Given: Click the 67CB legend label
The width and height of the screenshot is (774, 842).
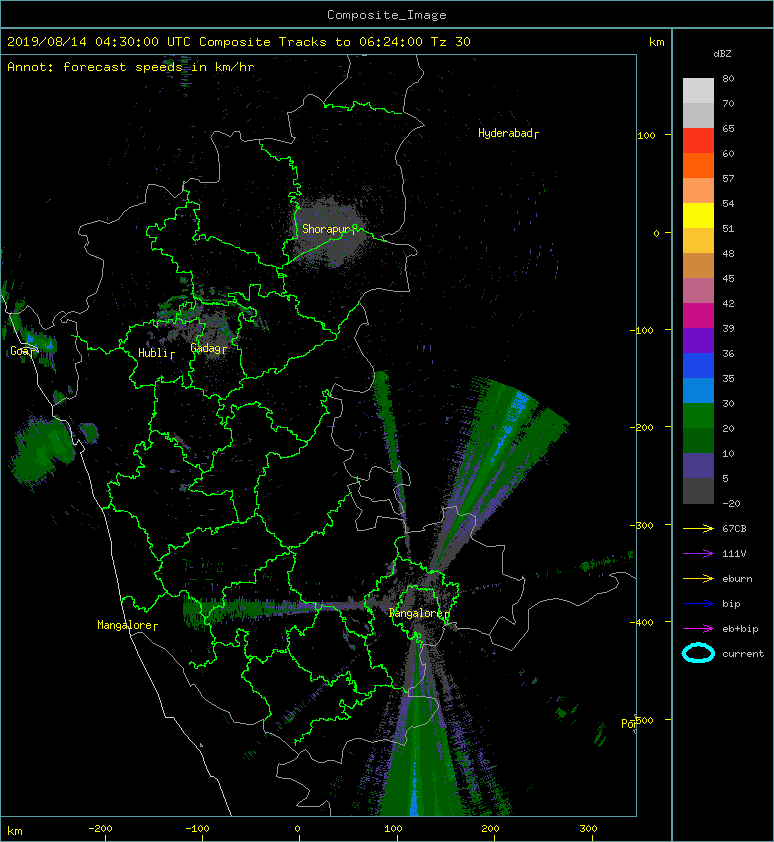Looking at the screenshot, I should click(x=734, y=529).
